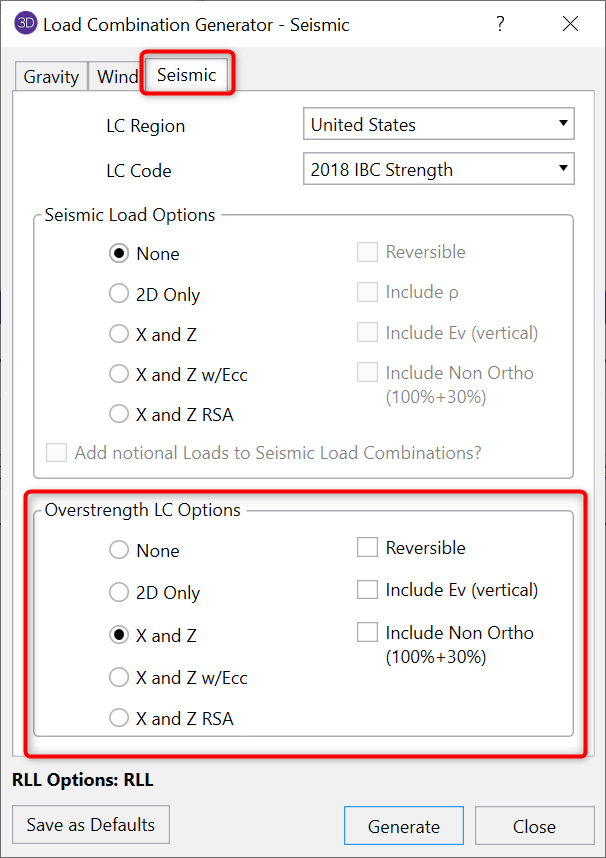Switch to the Wind tab

118,77
